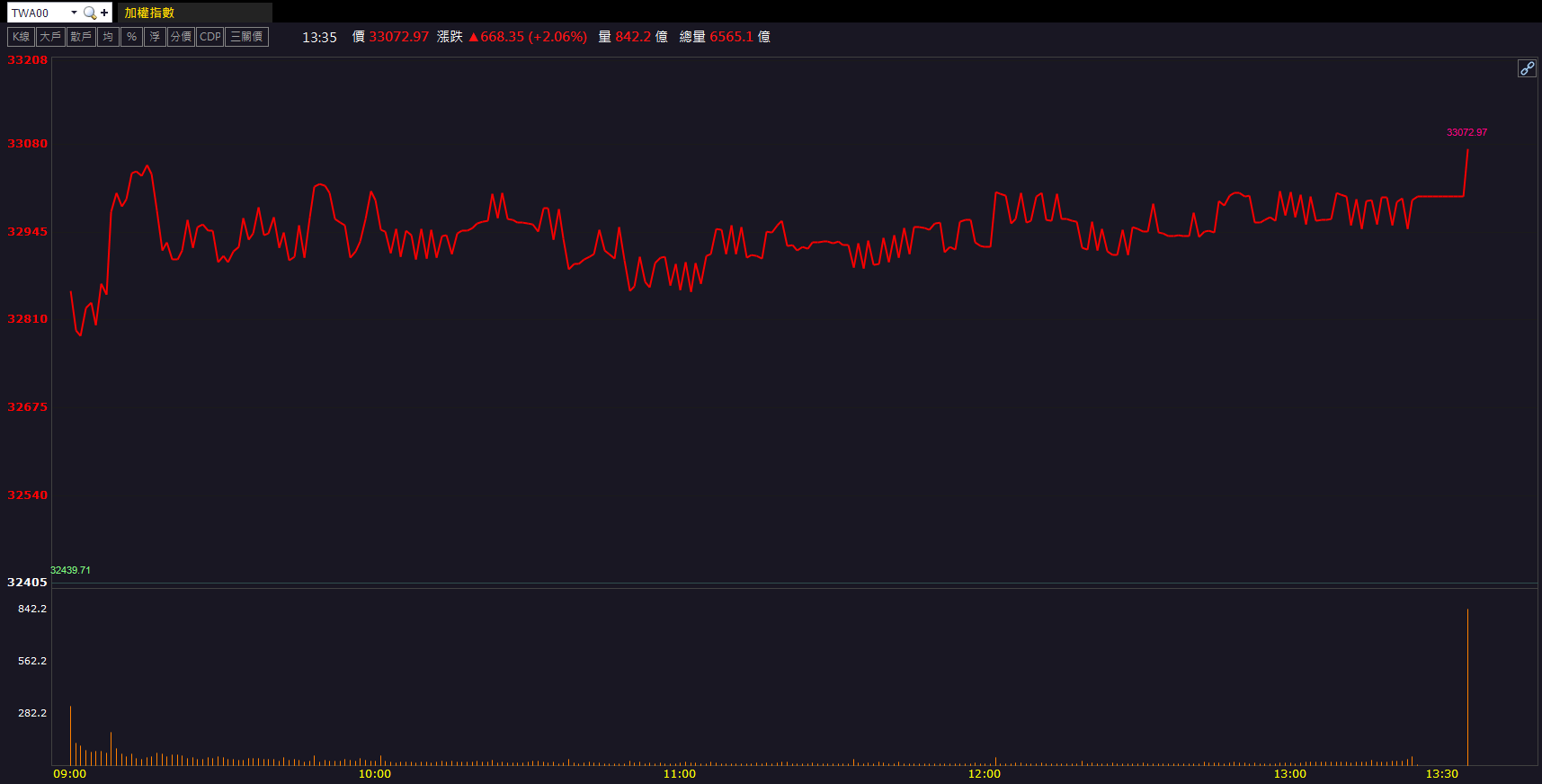
Task: Click the 11:00 time axis label
Action: click(680, 774)
